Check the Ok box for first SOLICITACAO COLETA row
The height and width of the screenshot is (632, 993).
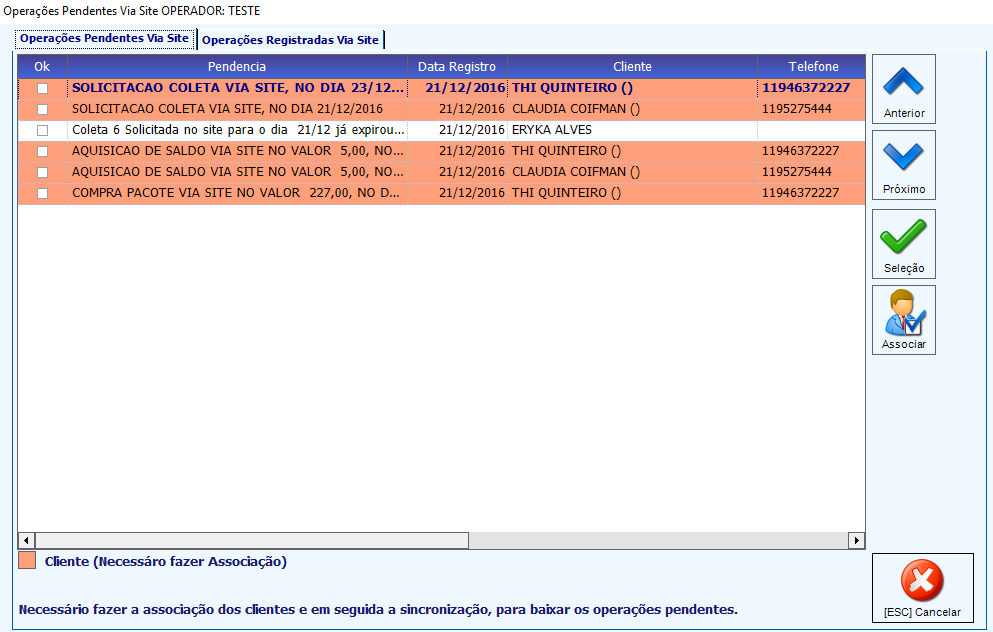click(42, 88)
